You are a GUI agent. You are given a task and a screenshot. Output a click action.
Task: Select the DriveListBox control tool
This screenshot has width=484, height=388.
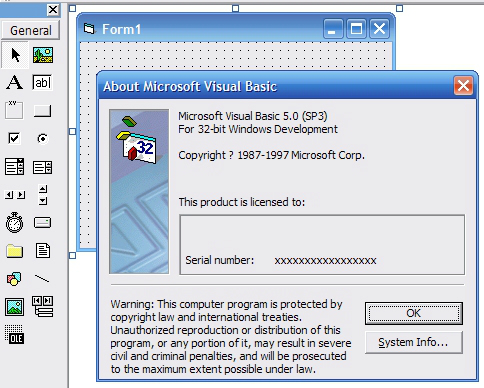pyautogui.click(x=42, y=222)
